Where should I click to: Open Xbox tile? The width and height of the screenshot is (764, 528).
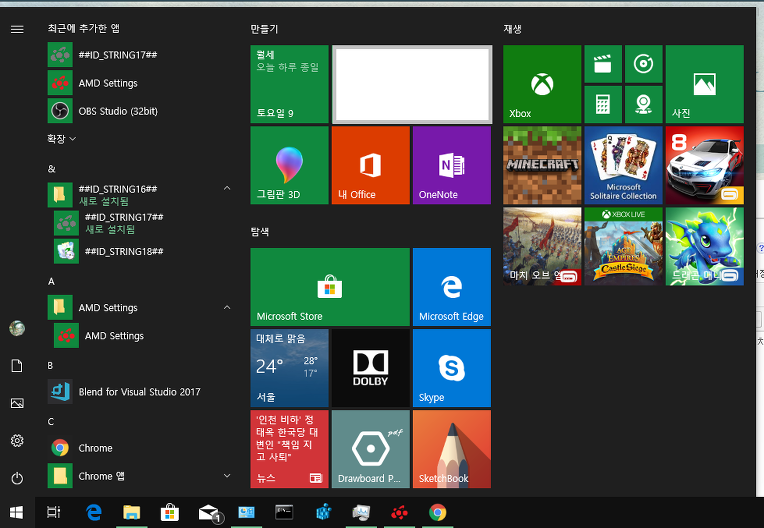pos(542,84)
